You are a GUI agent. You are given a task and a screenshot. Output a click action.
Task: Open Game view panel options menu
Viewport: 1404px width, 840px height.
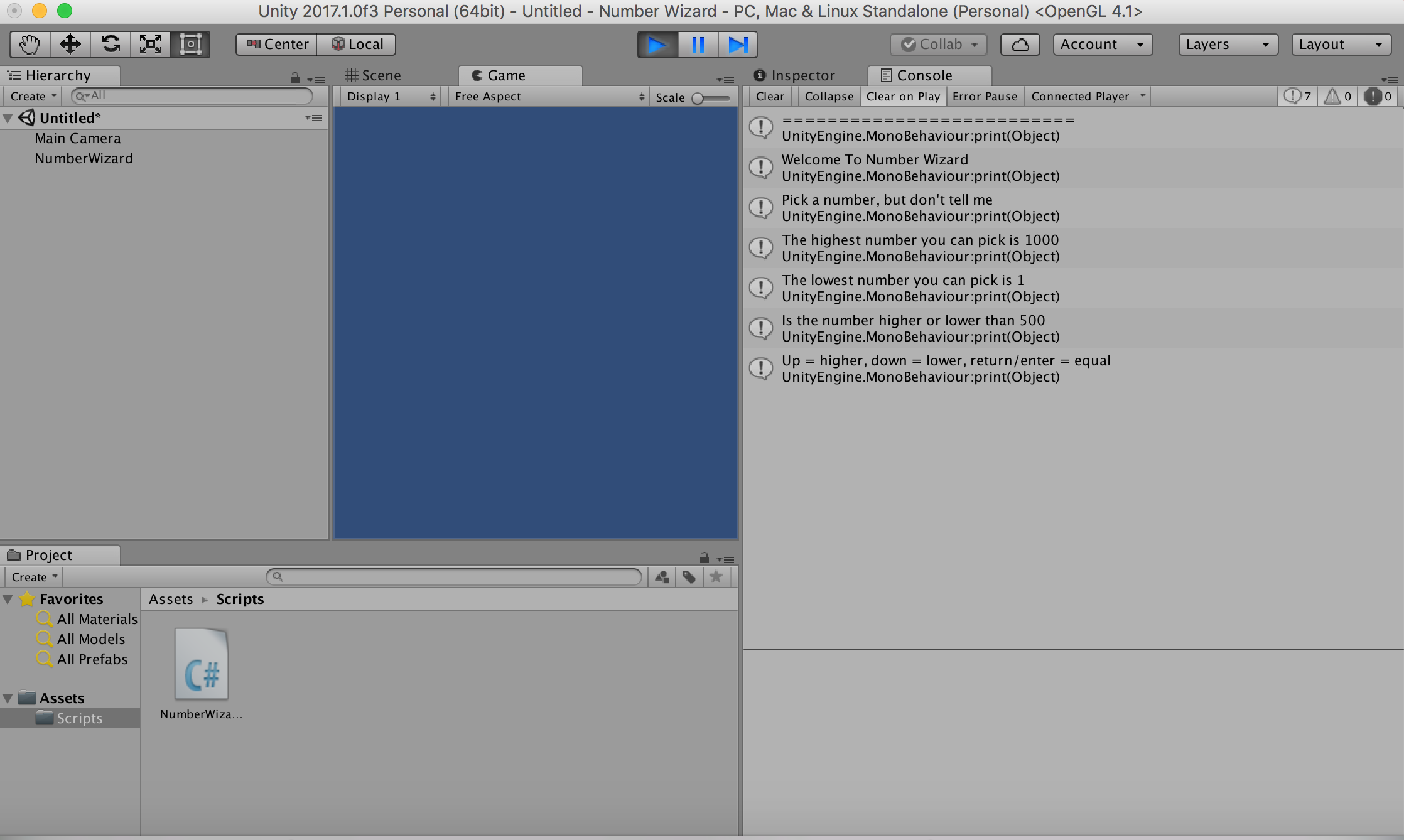pos(726,80)
